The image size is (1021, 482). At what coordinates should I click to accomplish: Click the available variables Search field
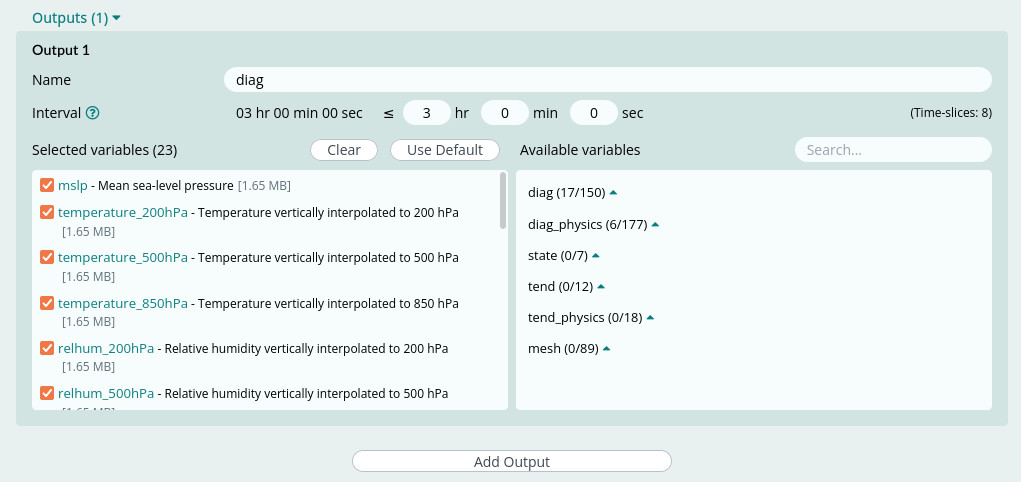893,150
